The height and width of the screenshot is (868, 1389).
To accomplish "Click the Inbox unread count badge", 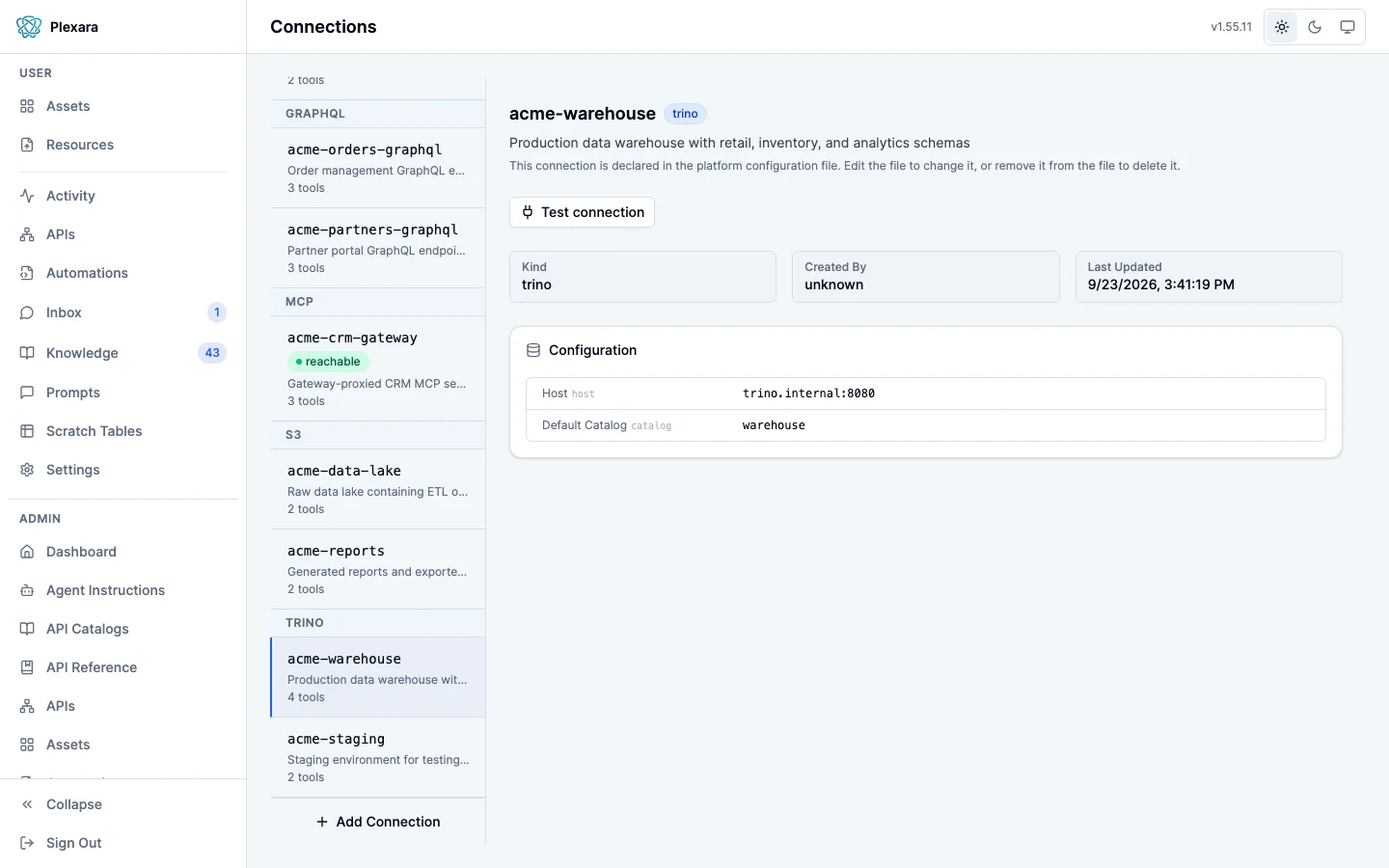I will 217,312.
